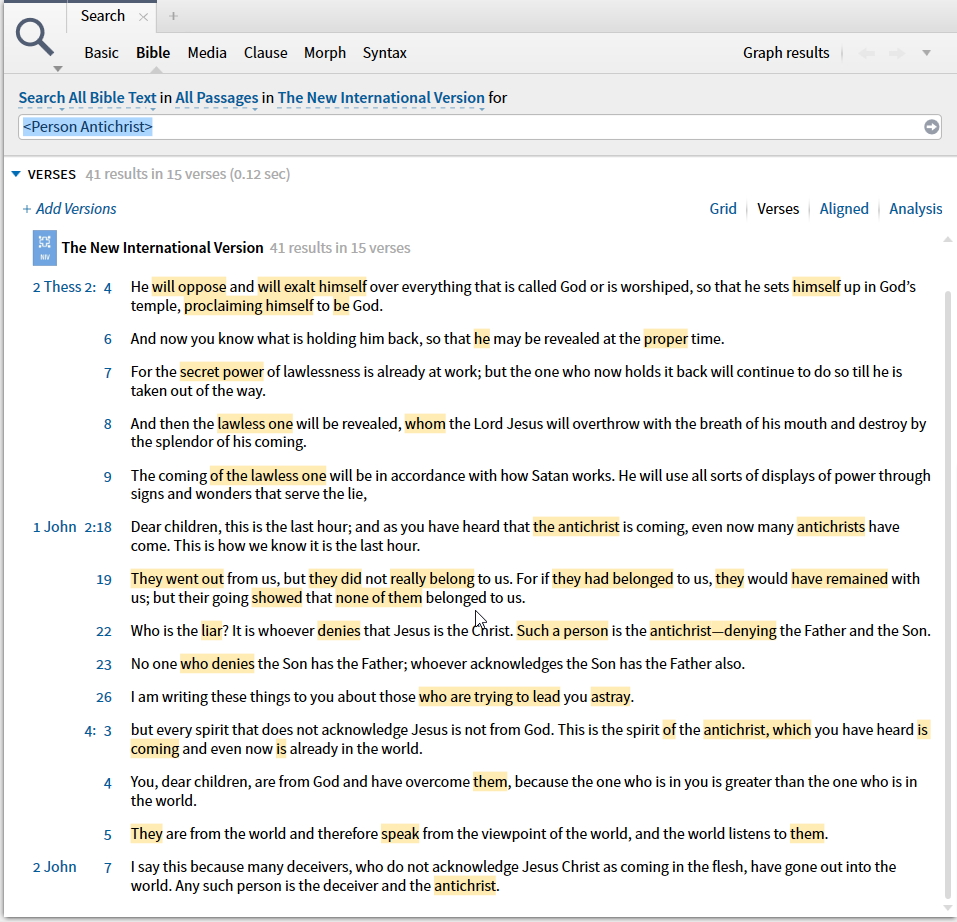Open 1 John 2:18 reference link
The width and height of the screenshot is (957, 922).
[x=72, y=527]
